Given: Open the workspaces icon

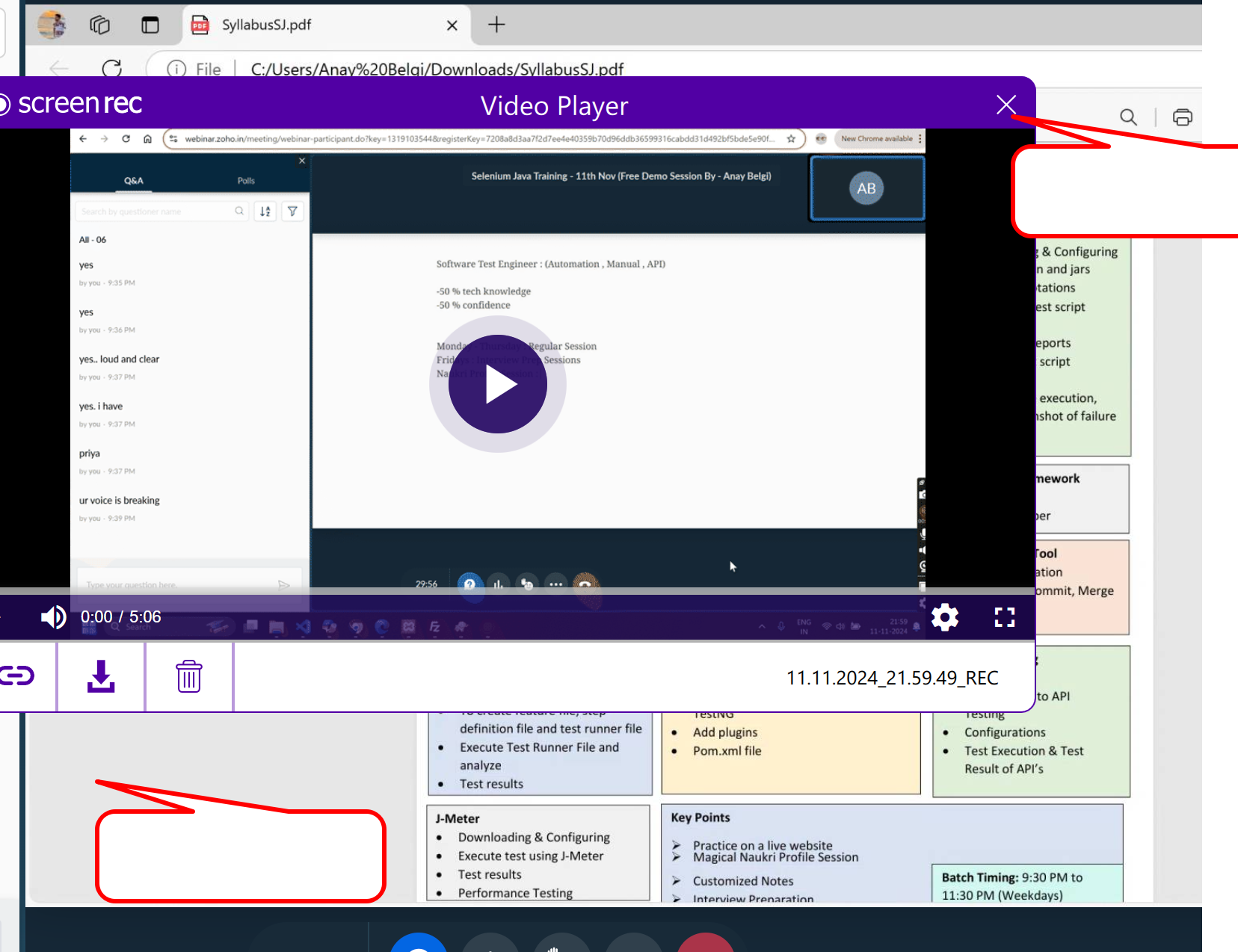Looking at the screenshot, I should coord(99,25).
